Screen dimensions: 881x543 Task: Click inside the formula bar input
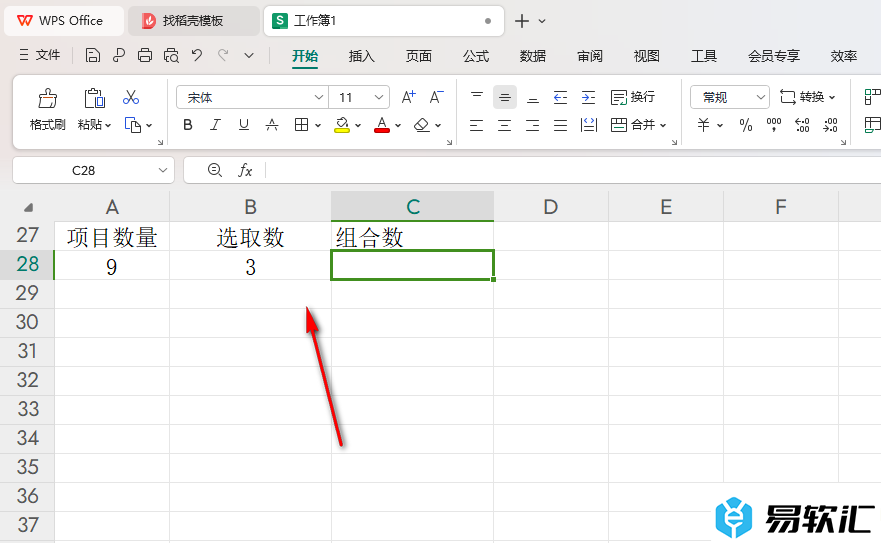tap(573, 170)
